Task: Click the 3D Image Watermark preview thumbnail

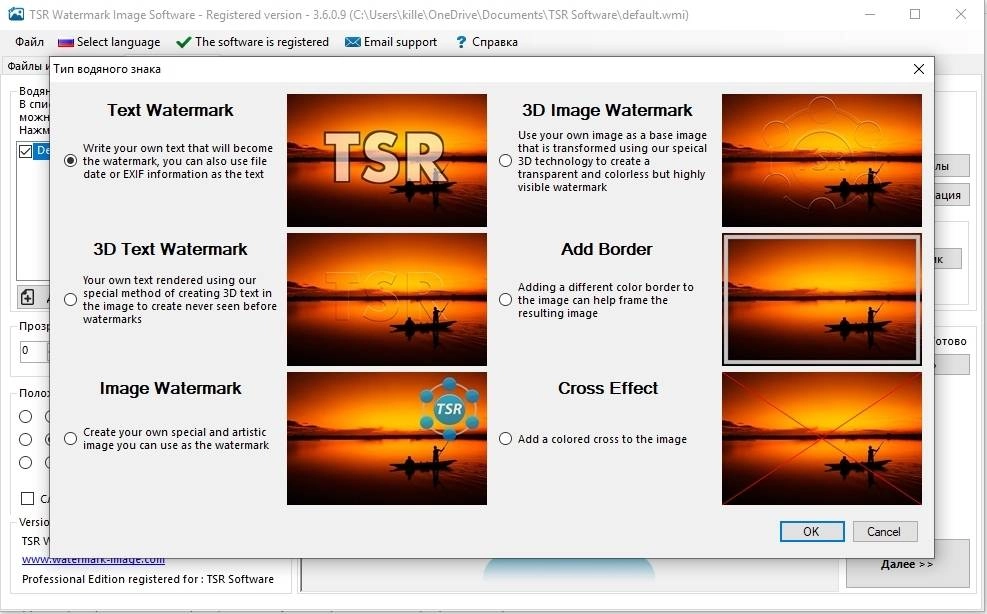Action: click(821, 161)
